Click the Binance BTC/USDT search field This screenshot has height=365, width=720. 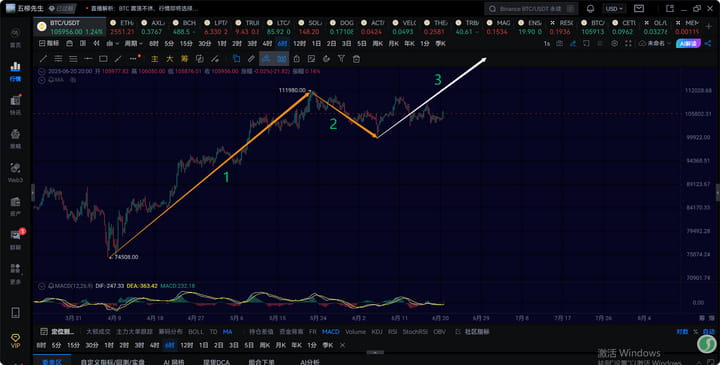tap(531, 9)
